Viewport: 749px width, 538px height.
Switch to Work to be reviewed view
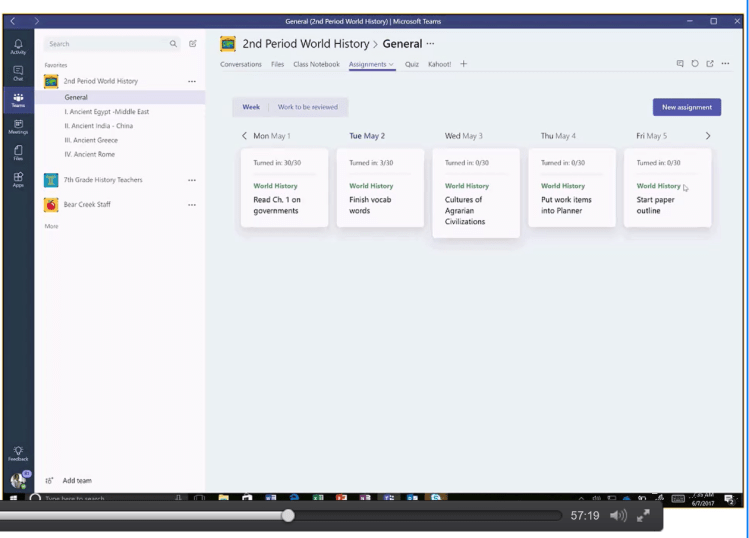(307, 107)
